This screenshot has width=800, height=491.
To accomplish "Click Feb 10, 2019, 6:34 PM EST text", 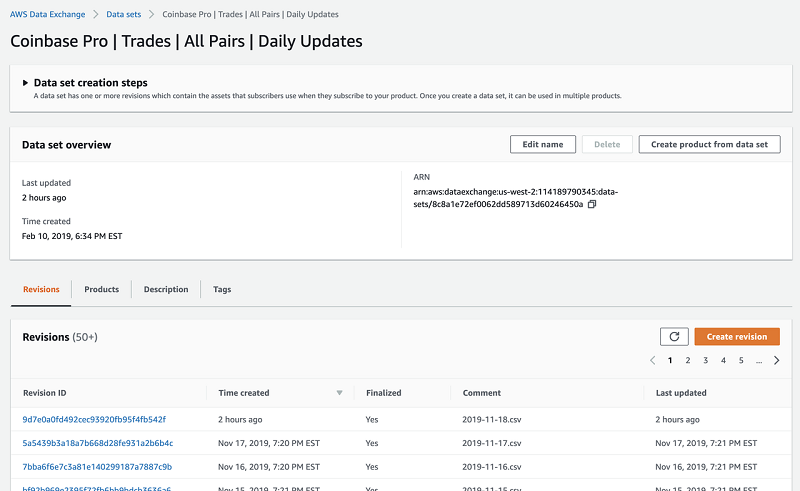I will tap(72, 236).
